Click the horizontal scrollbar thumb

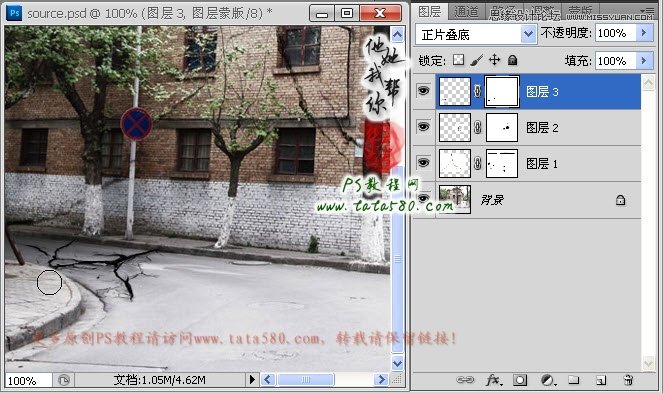click(306, 379)
